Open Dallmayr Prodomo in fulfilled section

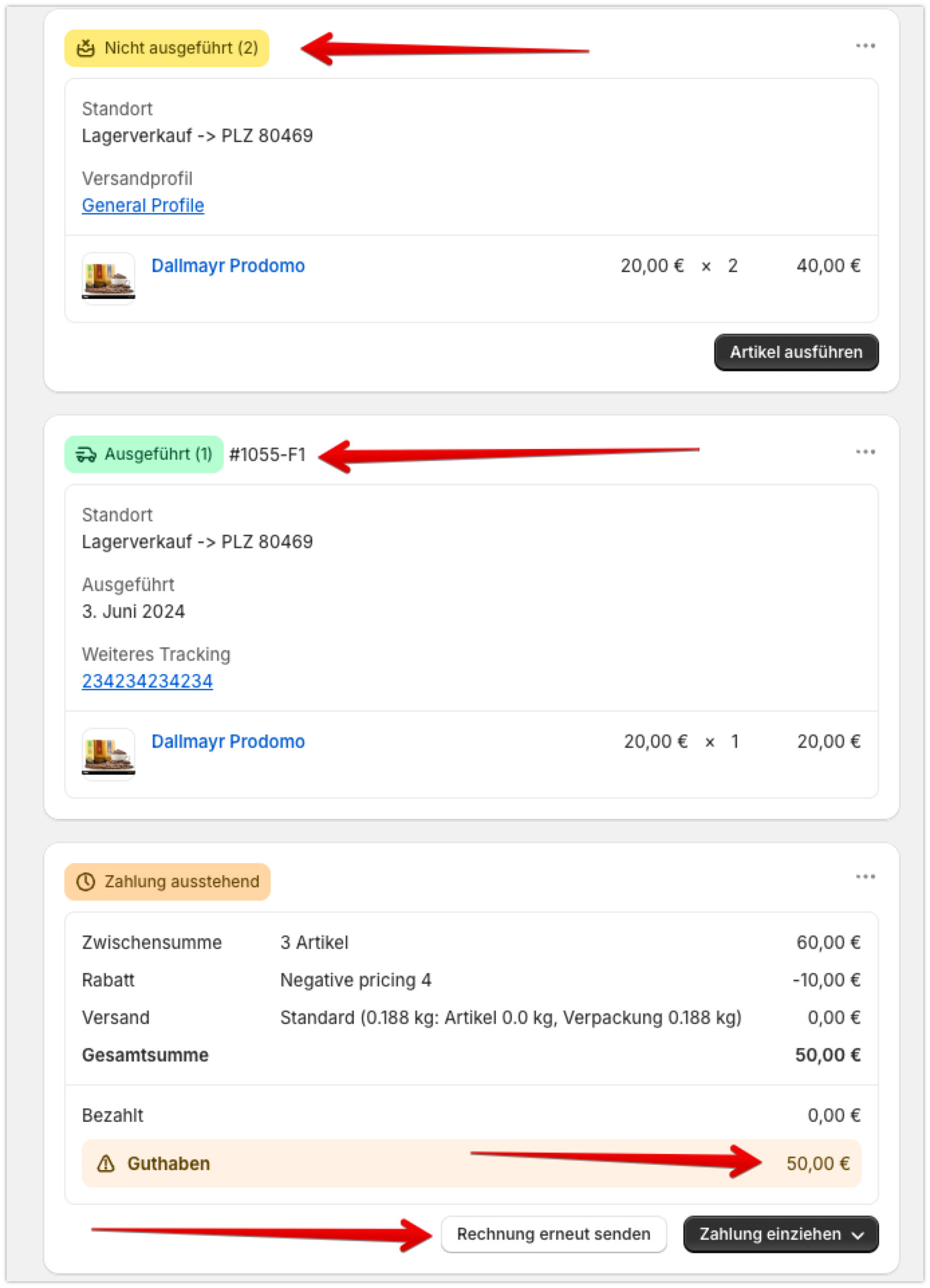(228, 742)
